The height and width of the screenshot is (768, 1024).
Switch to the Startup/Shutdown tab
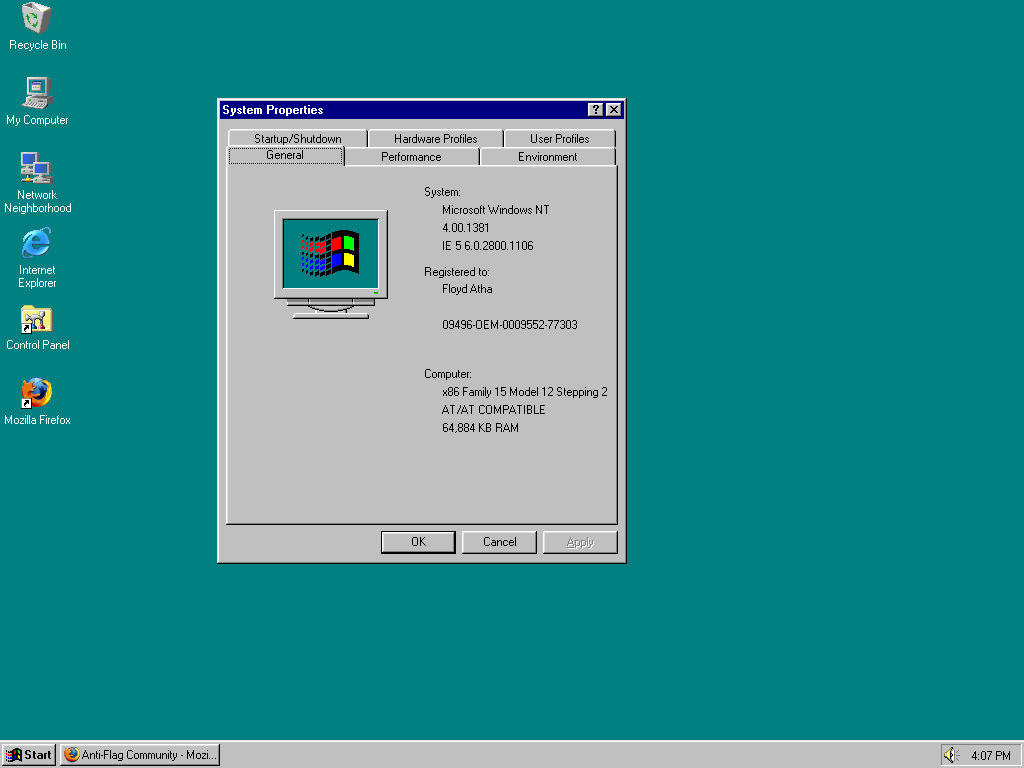[x=297, y=139]
